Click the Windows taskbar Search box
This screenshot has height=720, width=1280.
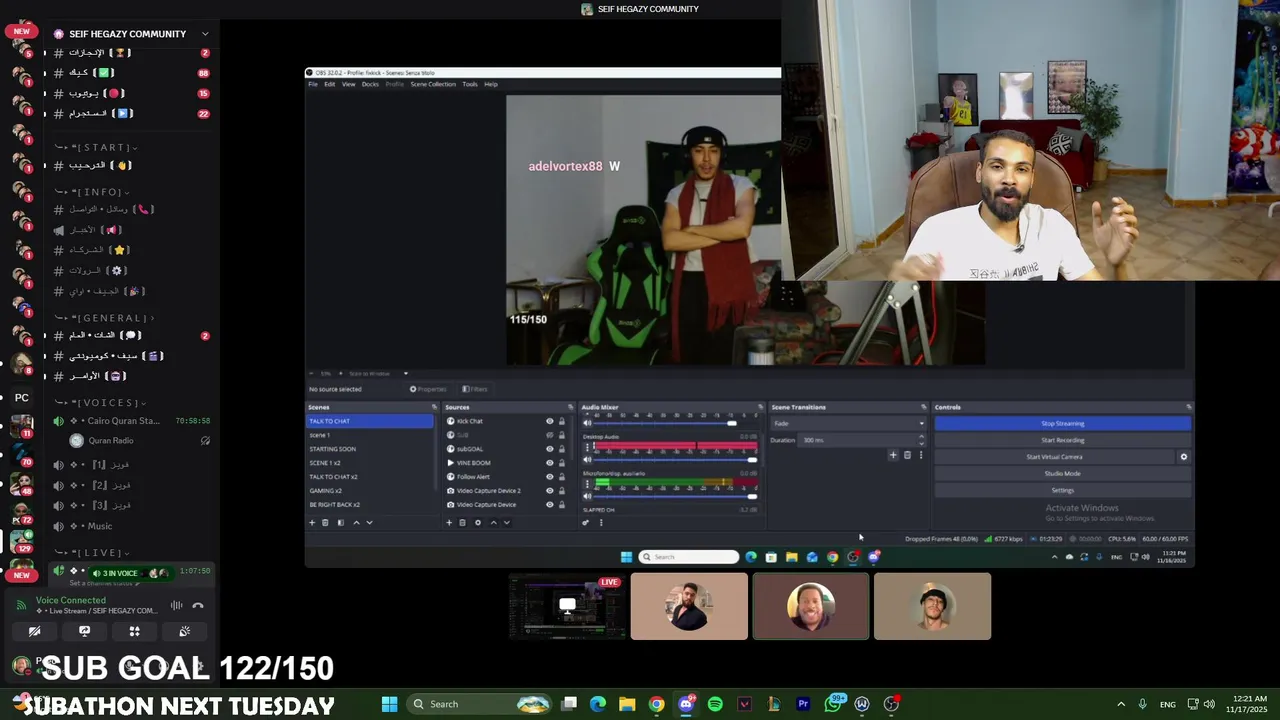point(480,704)
